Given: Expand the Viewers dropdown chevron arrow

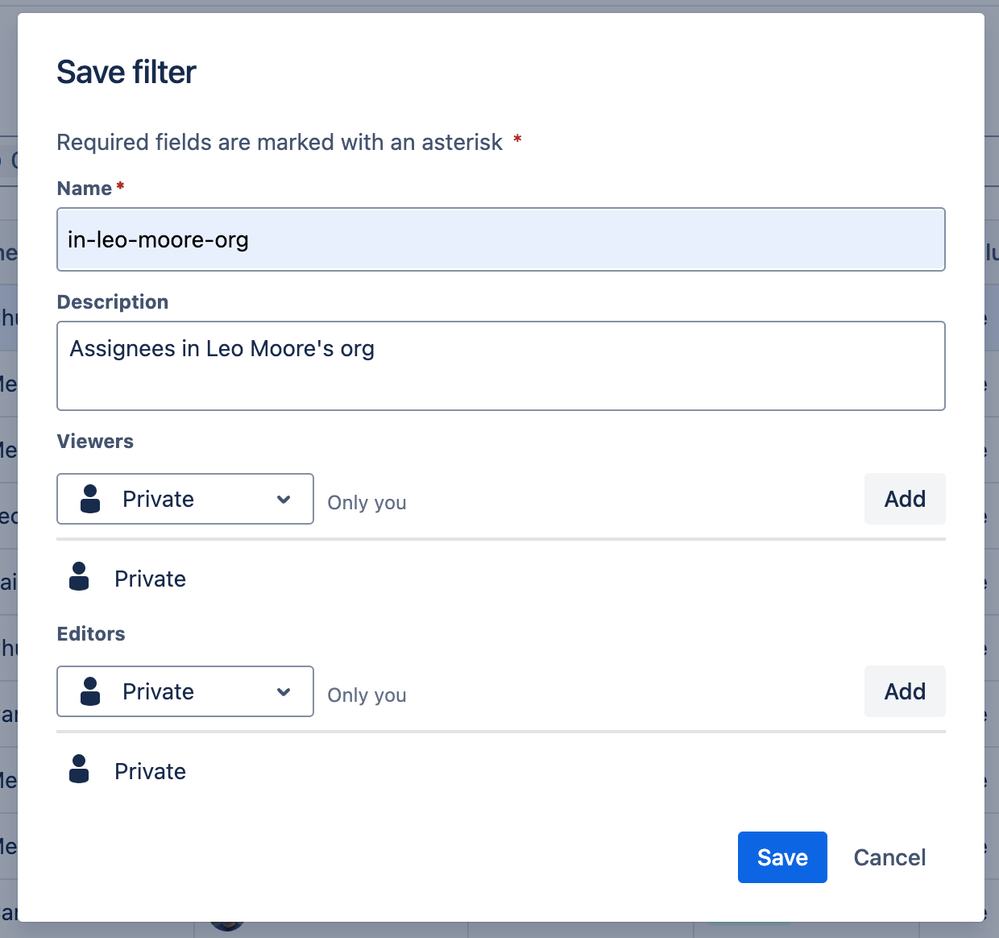Looking at the screenshot, I should 284,499.
